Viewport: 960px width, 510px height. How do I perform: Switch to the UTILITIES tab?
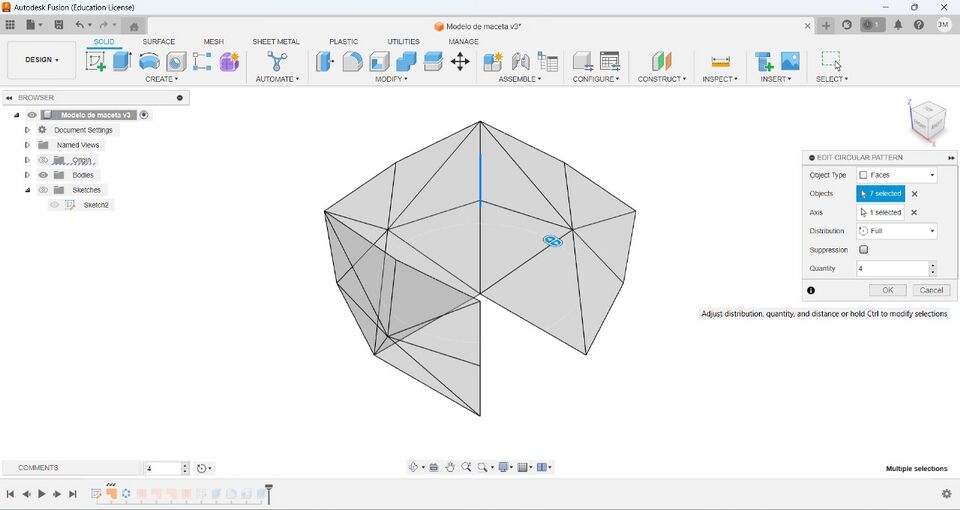click(403, 42)
